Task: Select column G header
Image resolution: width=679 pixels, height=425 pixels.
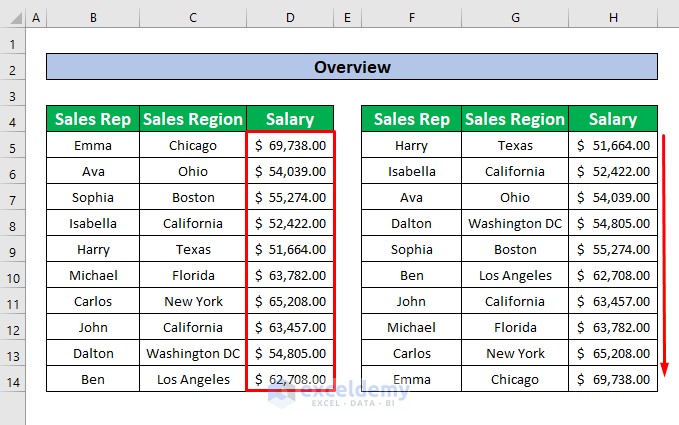Action: pyautogui.click(x=515, y=18)
